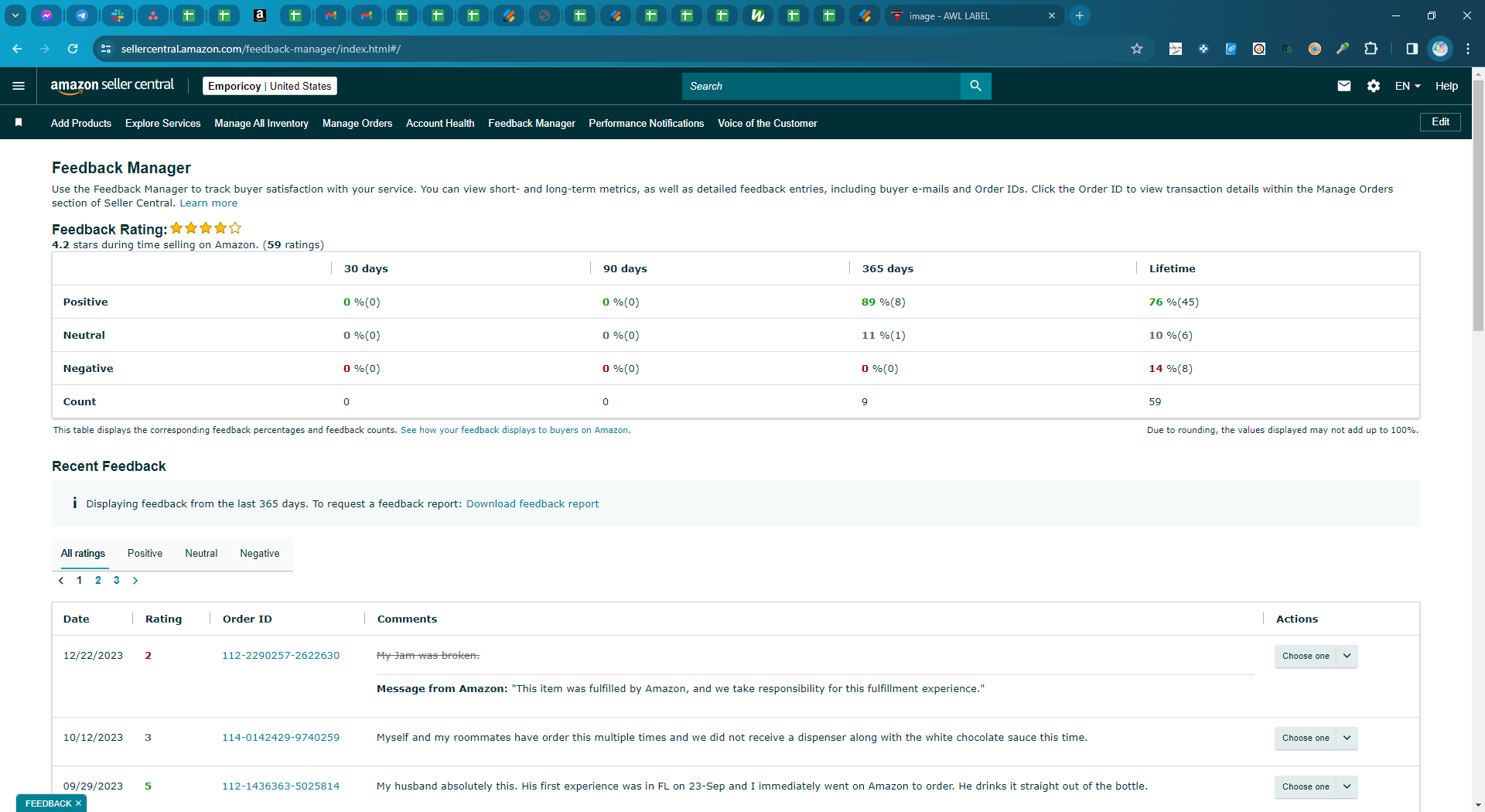Click the blue link extension icon
The height and width of the screenshot is (812, 1485).
(x=1231, y=49)
